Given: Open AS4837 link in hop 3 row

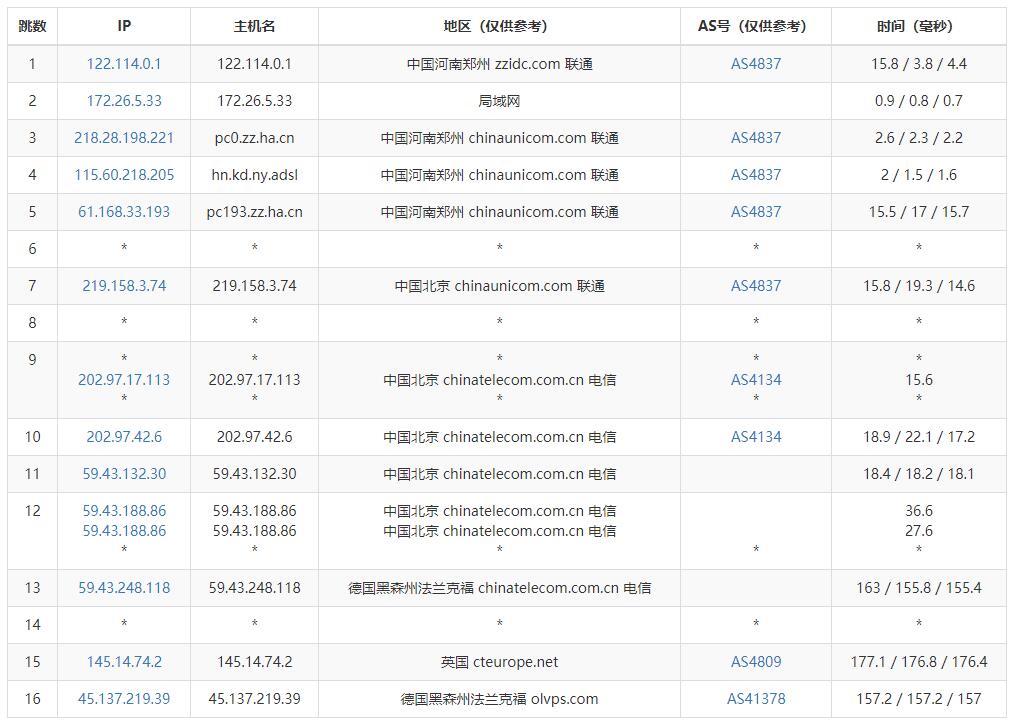Looking at the screenshot, I should point(756,137).
